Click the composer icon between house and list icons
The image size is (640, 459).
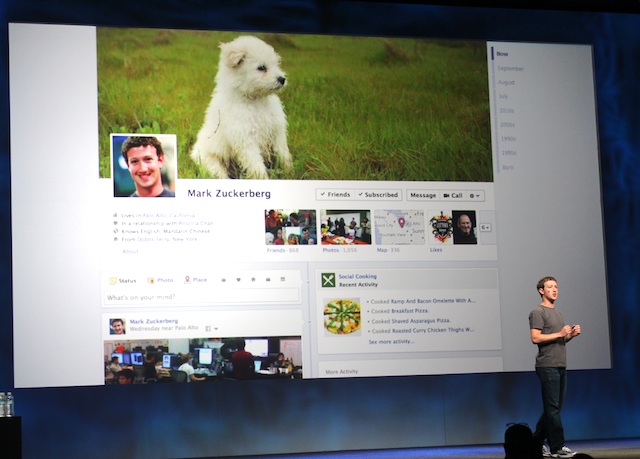coord(268,279)
